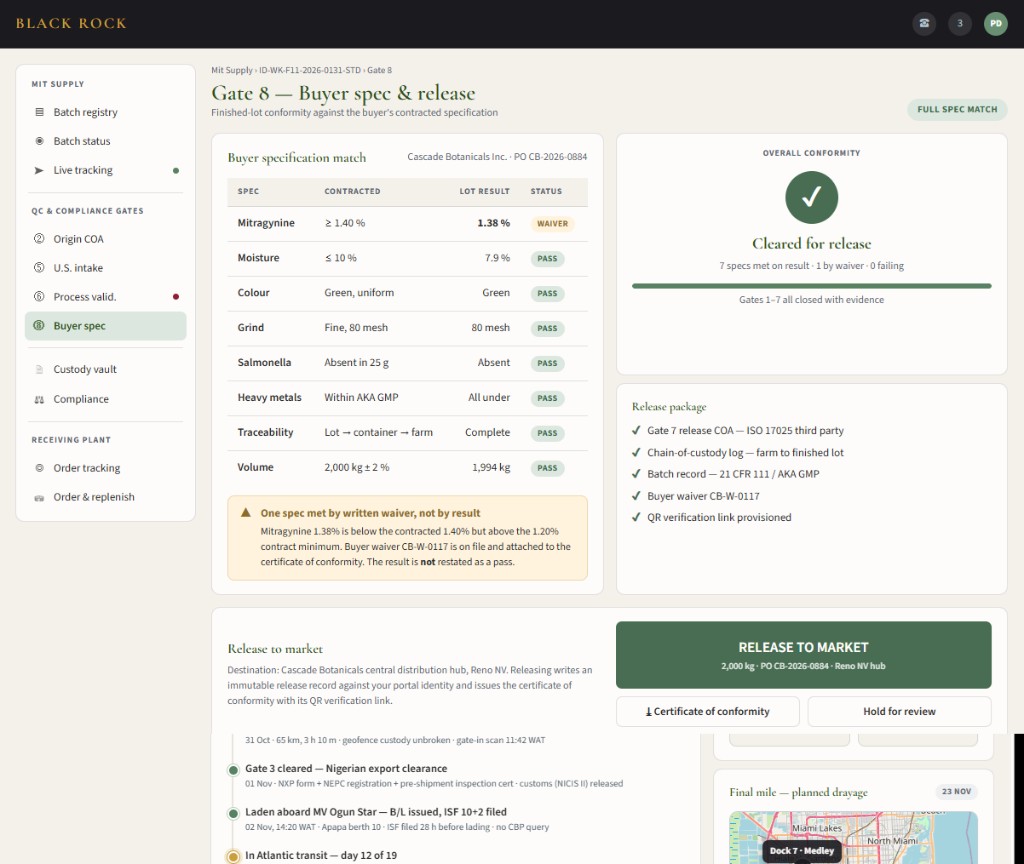This screenshot has height=864, width=1024.
Task: Click the overall conformity progress bar
Action: click(811, 286)
